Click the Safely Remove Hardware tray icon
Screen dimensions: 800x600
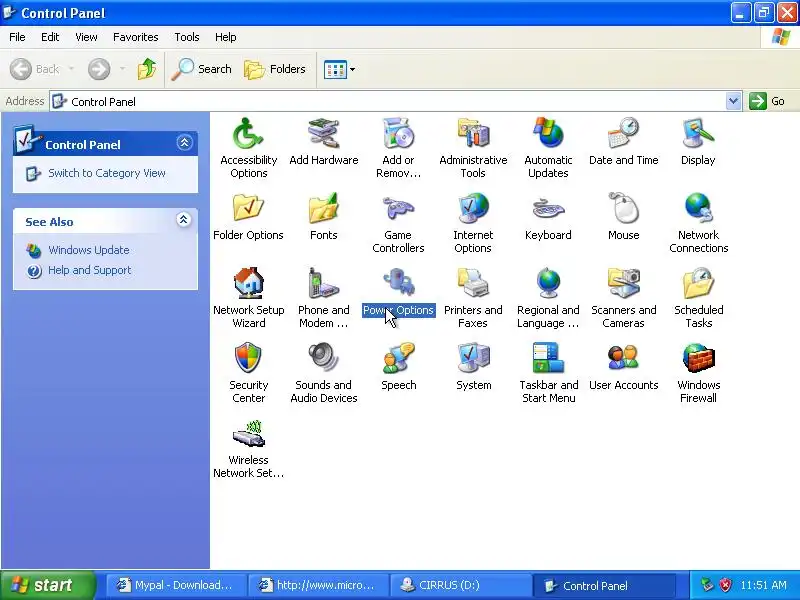tap(707, 585)
